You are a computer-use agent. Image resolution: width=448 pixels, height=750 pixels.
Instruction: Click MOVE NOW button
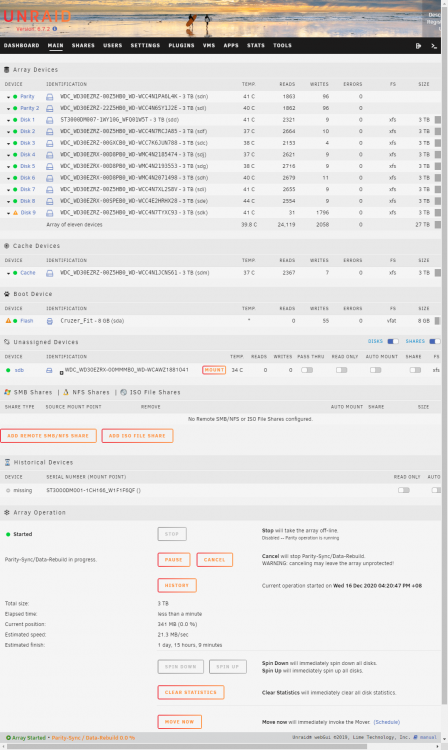(x=179, y=722)
